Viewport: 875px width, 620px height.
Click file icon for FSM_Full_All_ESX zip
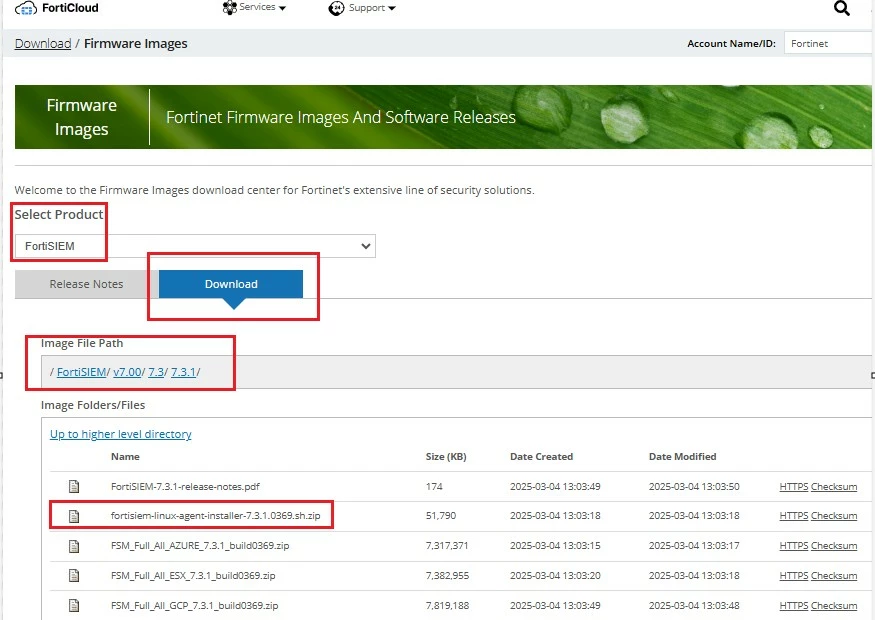click(74, 575)
